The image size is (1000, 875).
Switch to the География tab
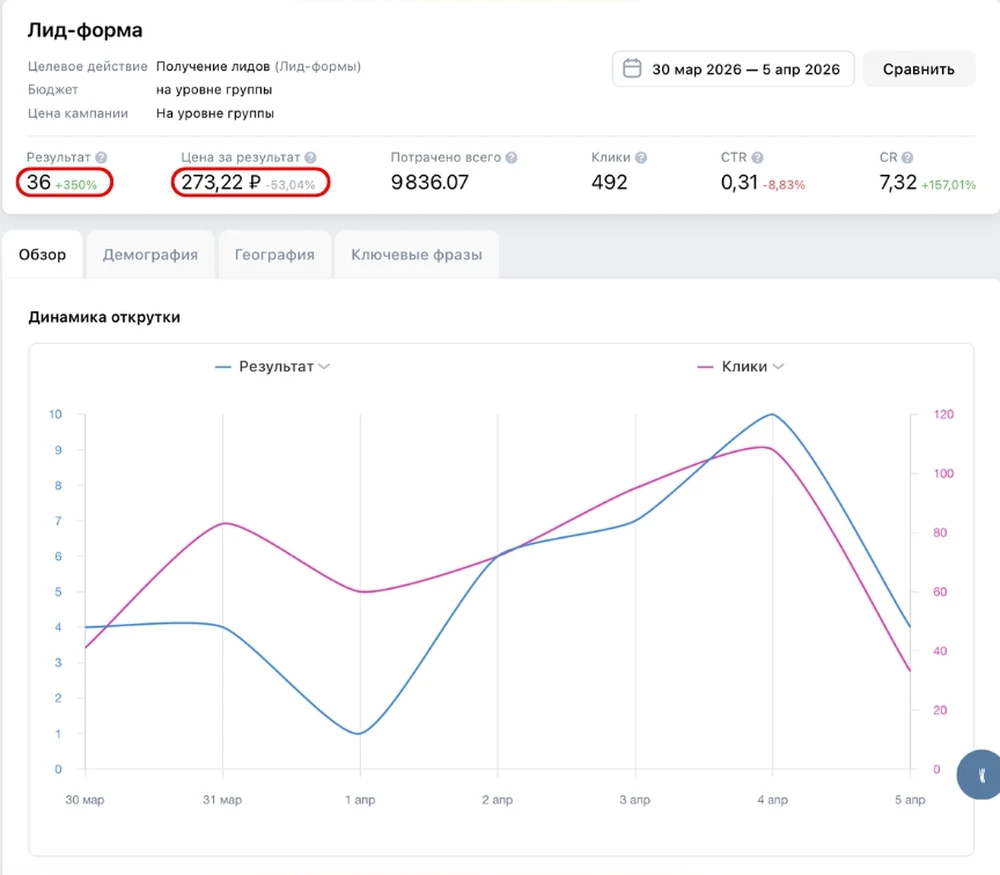coord(274,254)
